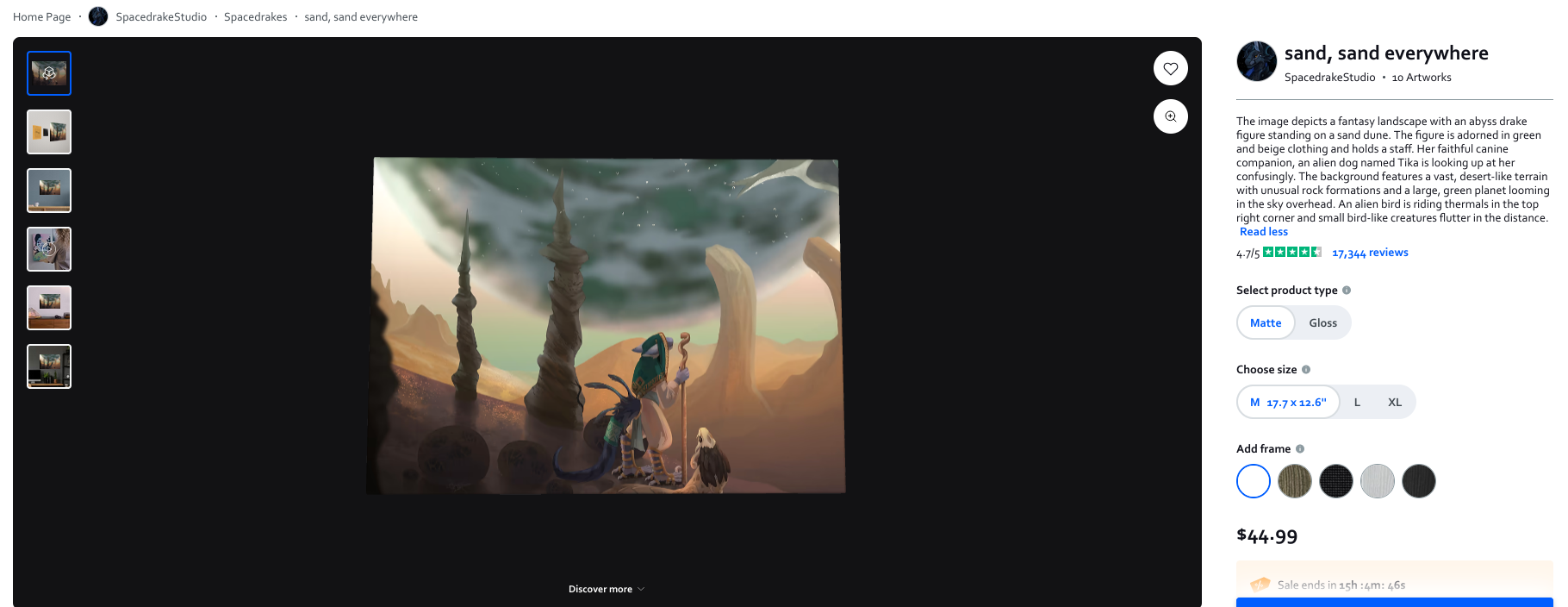1568x607 pixels.
Task: Click the info icon next to Add frame
Action: 1300,449
